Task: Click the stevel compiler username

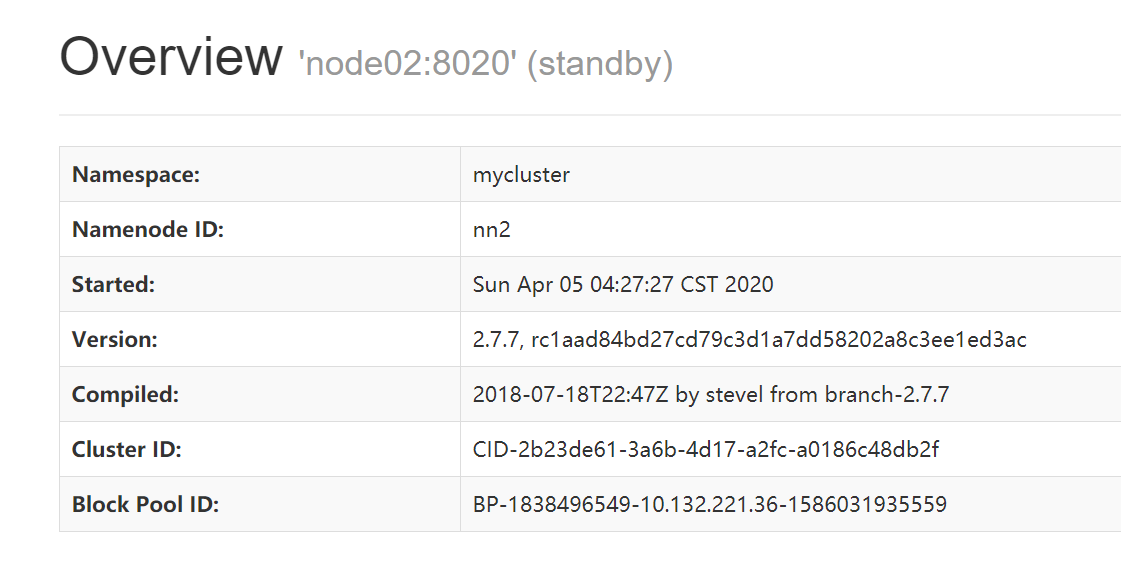Action: [734, 395]
